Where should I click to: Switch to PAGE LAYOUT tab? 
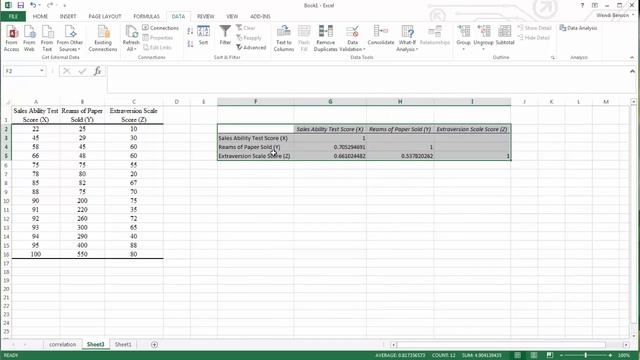[105, 16]
